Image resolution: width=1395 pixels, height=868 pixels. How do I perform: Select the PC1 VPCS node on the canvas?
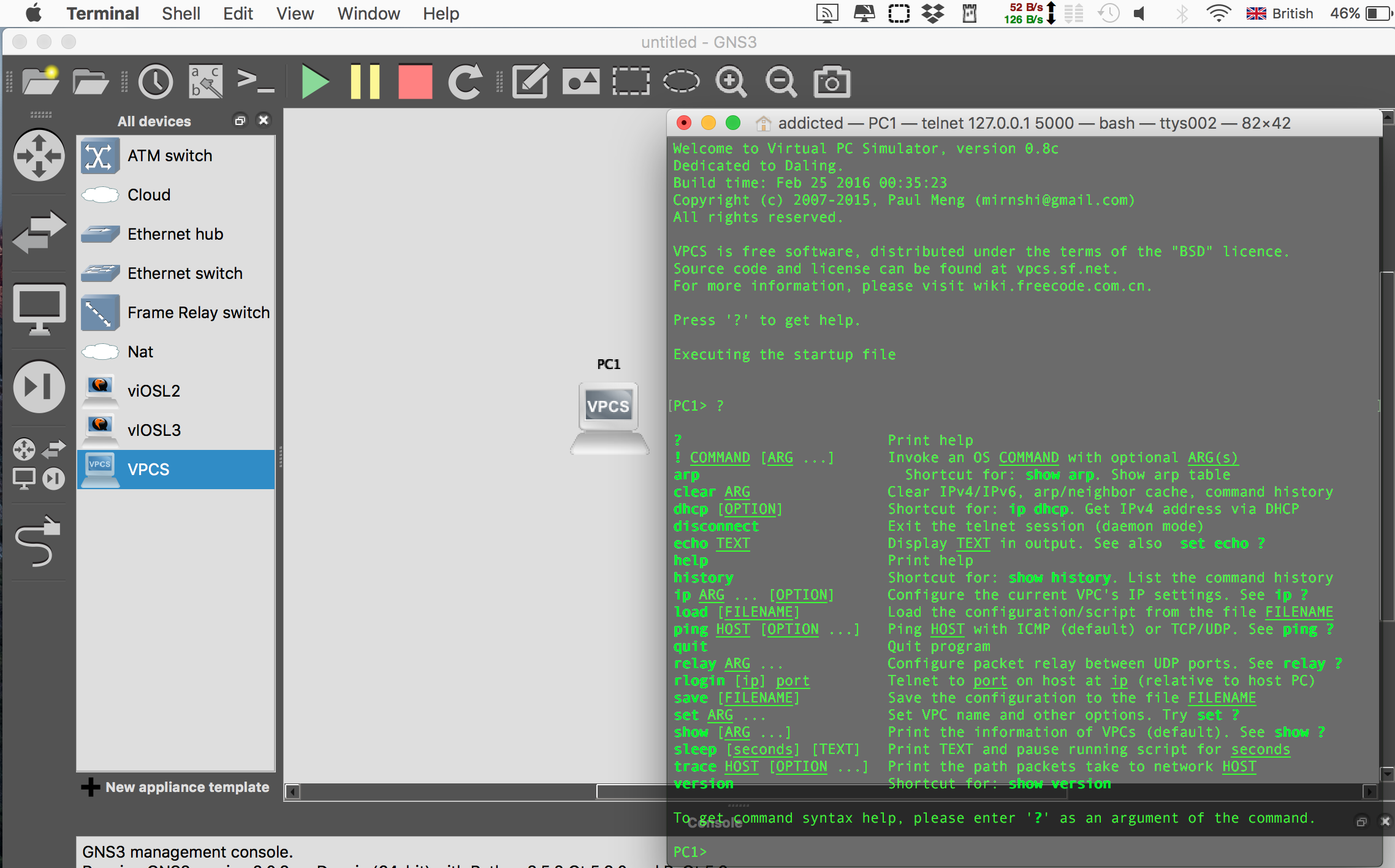pos(609,418)
